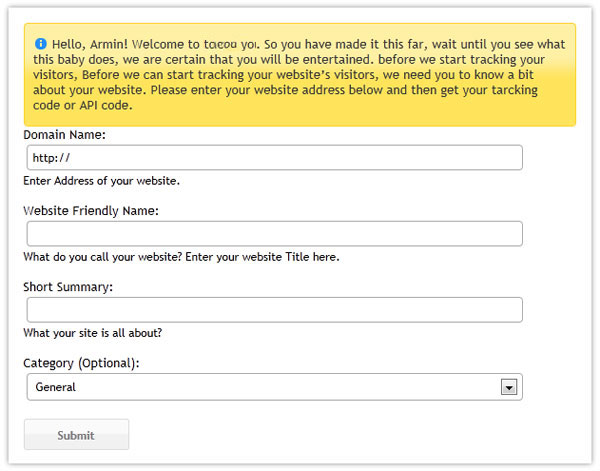The image size is (600, 471).
Task: Click the Submit button
Action: click(76, 435)
